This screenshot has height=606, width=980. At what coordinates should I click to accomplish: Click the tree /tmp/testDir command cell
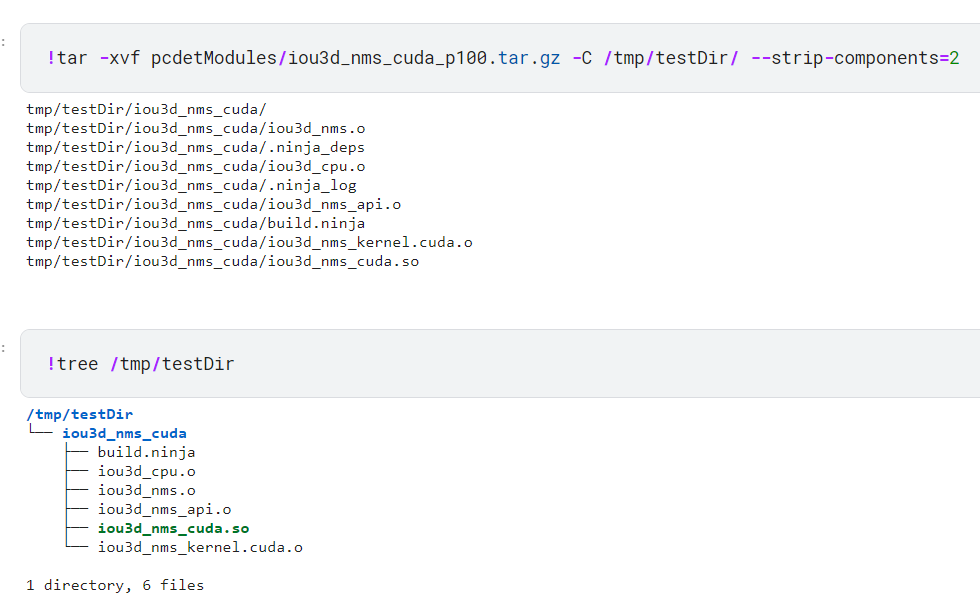click(x=500, y=364)
